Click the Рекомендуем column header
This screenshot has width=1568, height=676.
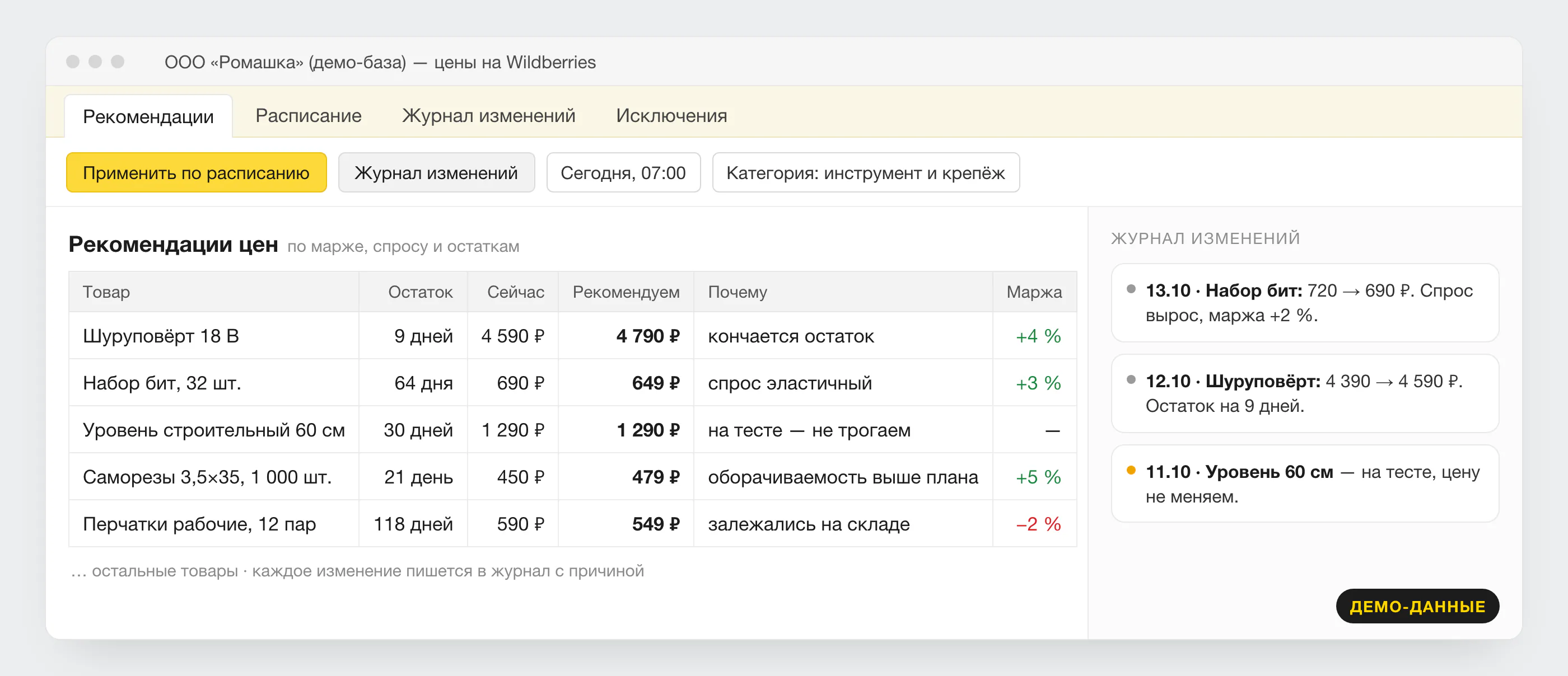(x=626, y=292)
